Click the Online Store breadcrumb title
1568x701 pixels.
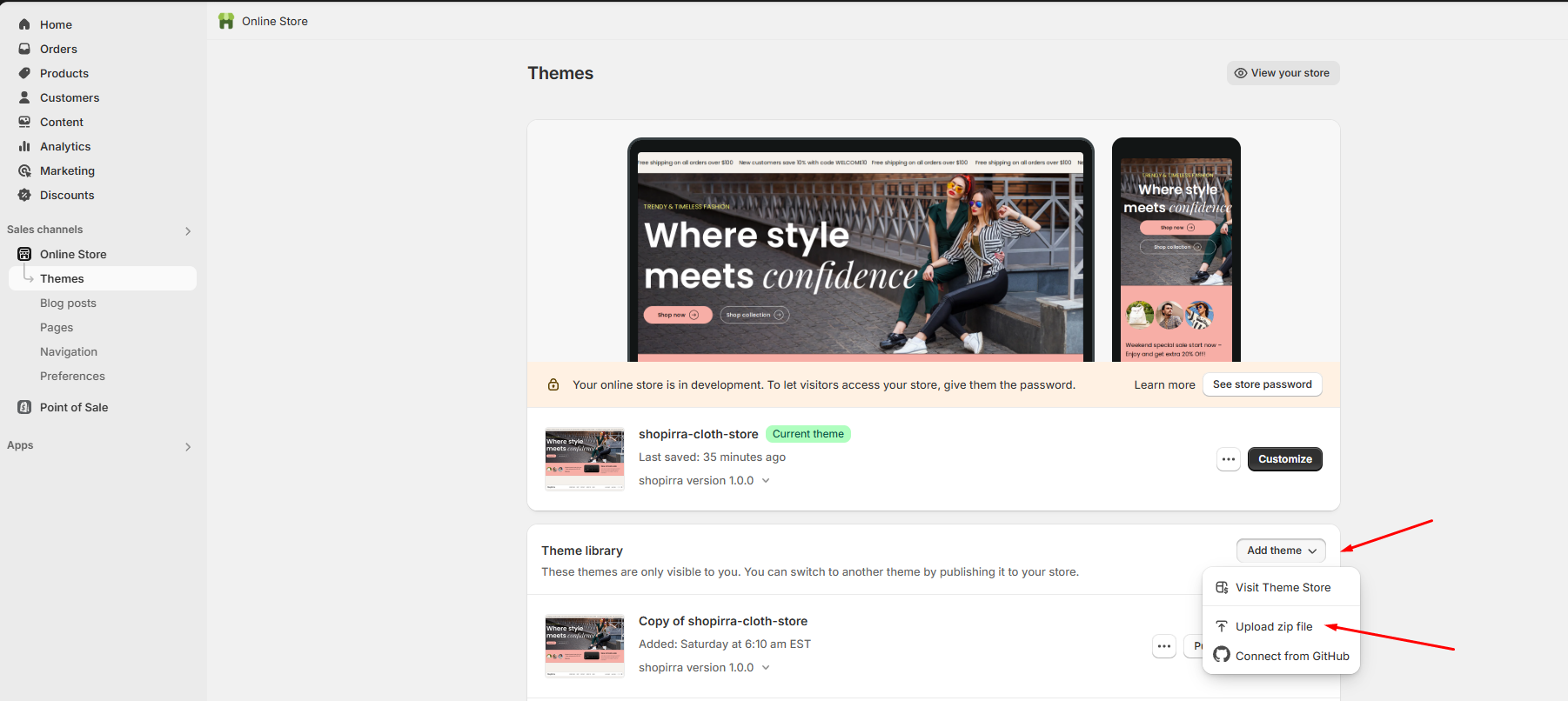(275, 21)
